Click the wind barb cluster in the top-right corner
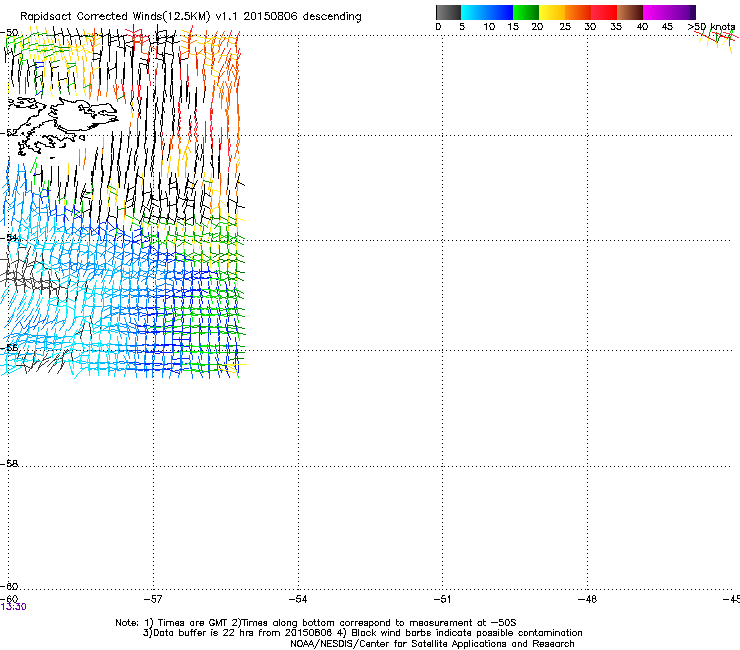740x650 pixels. 717,40
